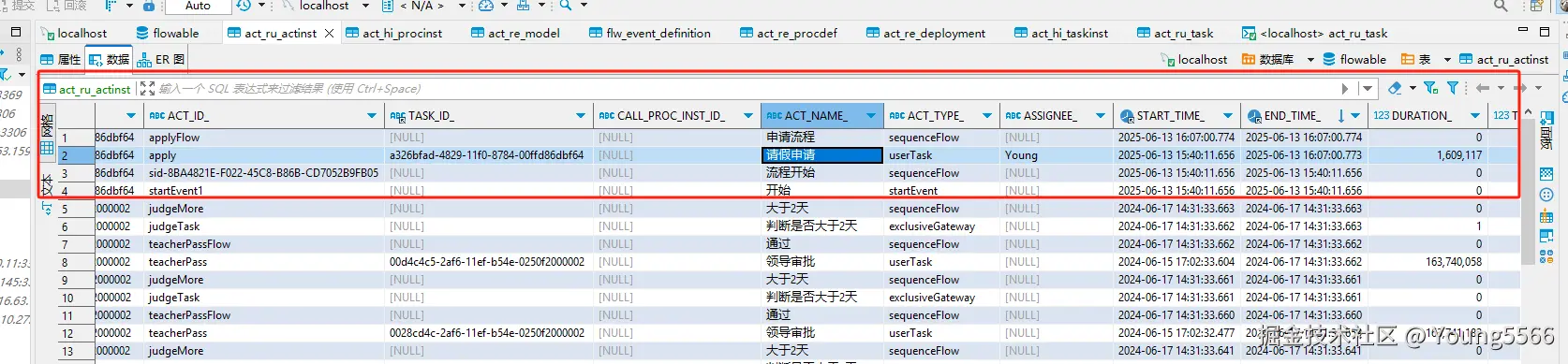Open the filter with green square icon
This screenshot has width=1568, height=364.
(1430, 87)
